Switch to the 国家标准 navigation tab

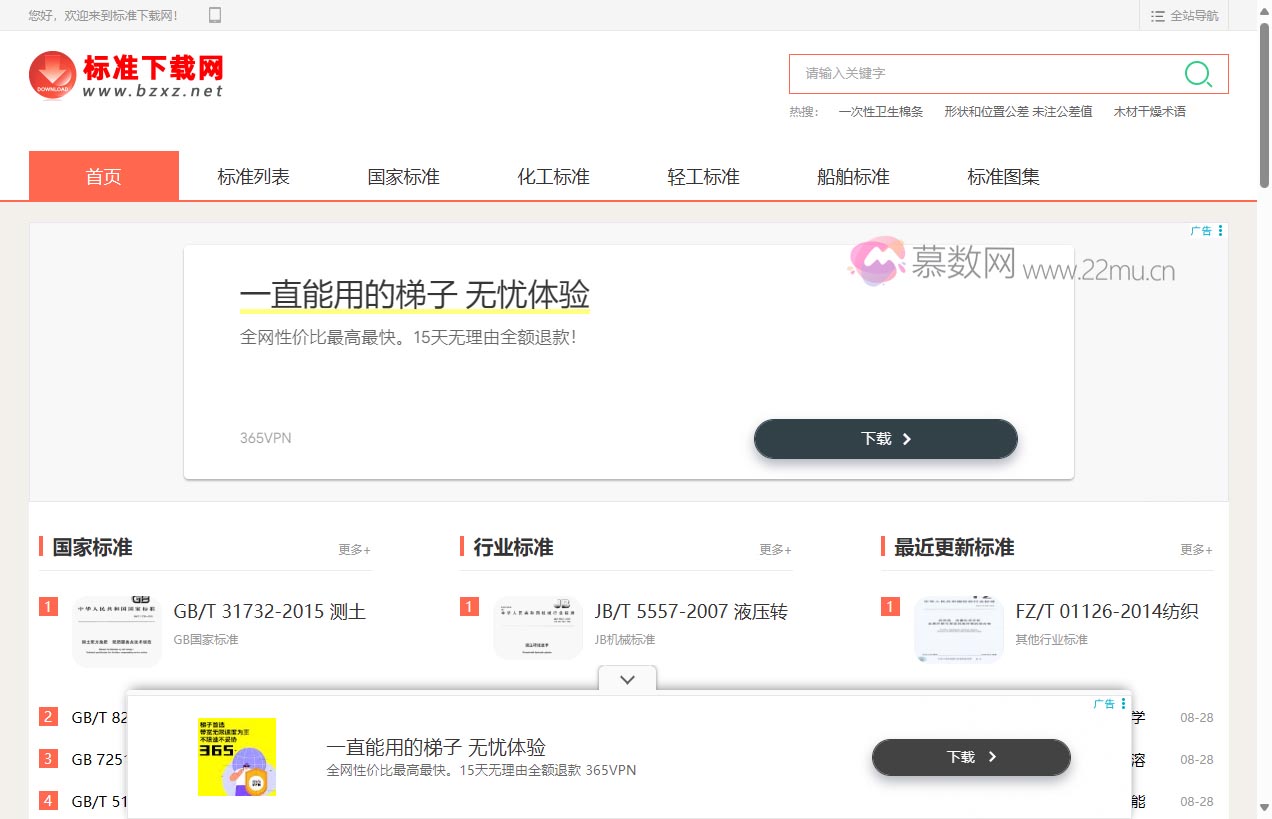pos(403,176)
